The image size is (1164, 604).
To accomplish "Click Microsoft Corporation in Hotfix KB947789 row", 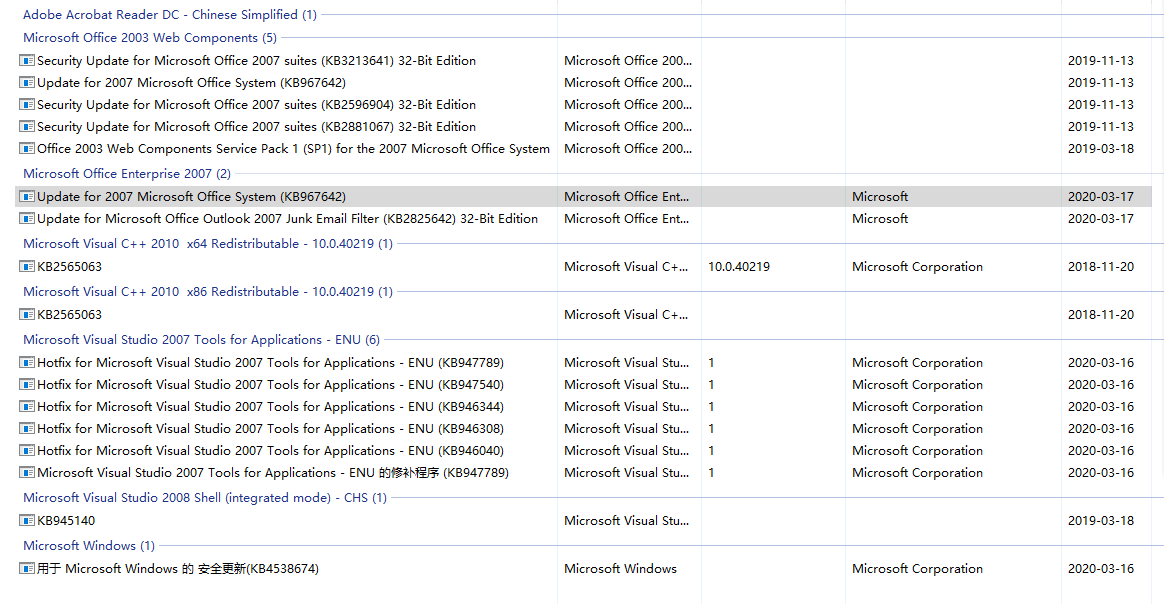I will 917,363.
